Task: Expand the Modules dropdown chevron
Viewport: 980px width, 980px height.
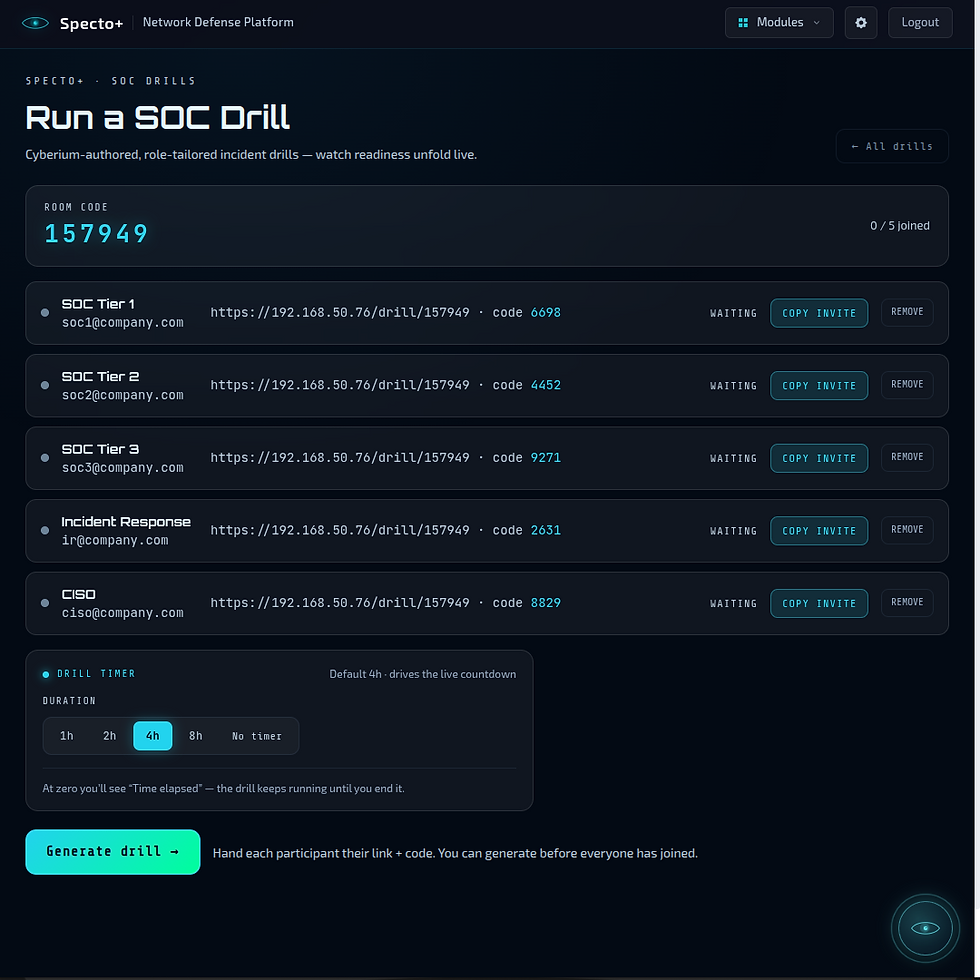Action: (x=816, y=22)
